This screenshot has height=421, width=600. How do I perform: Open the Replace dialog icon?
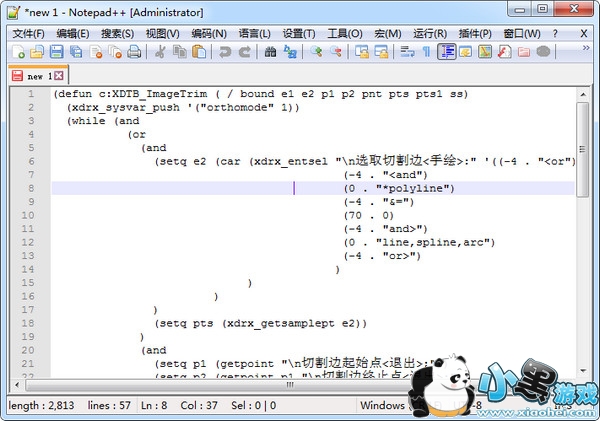click(x=290, y=51)
